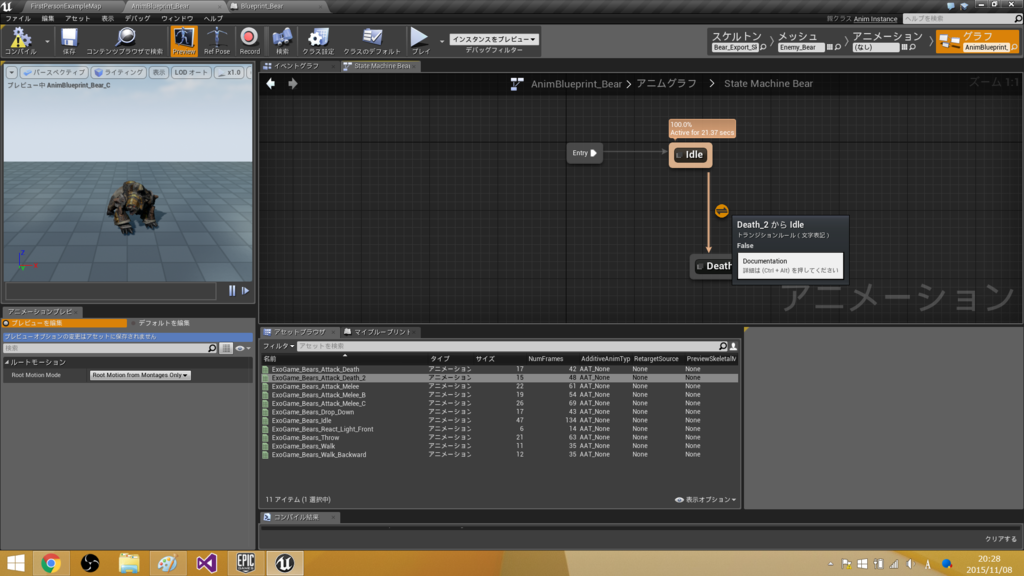Open the File menu

[x=18, y=18]
